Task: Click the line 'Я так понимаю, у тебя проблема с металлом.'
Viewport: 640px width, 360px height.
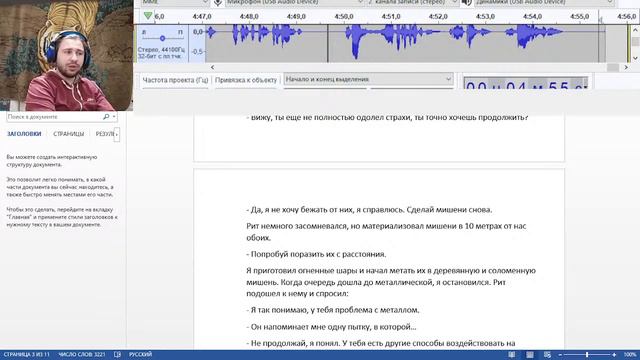Action: (x=333, y=310)
